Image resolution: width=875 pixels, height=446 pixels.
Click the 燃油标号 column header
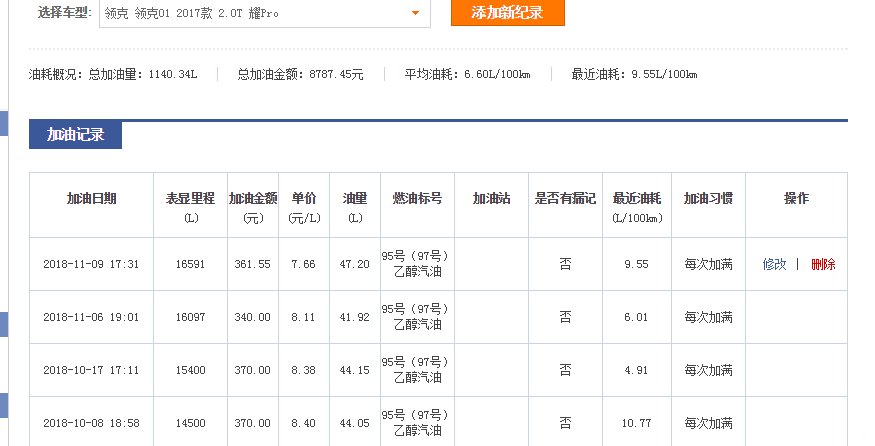tap(417, 199)
